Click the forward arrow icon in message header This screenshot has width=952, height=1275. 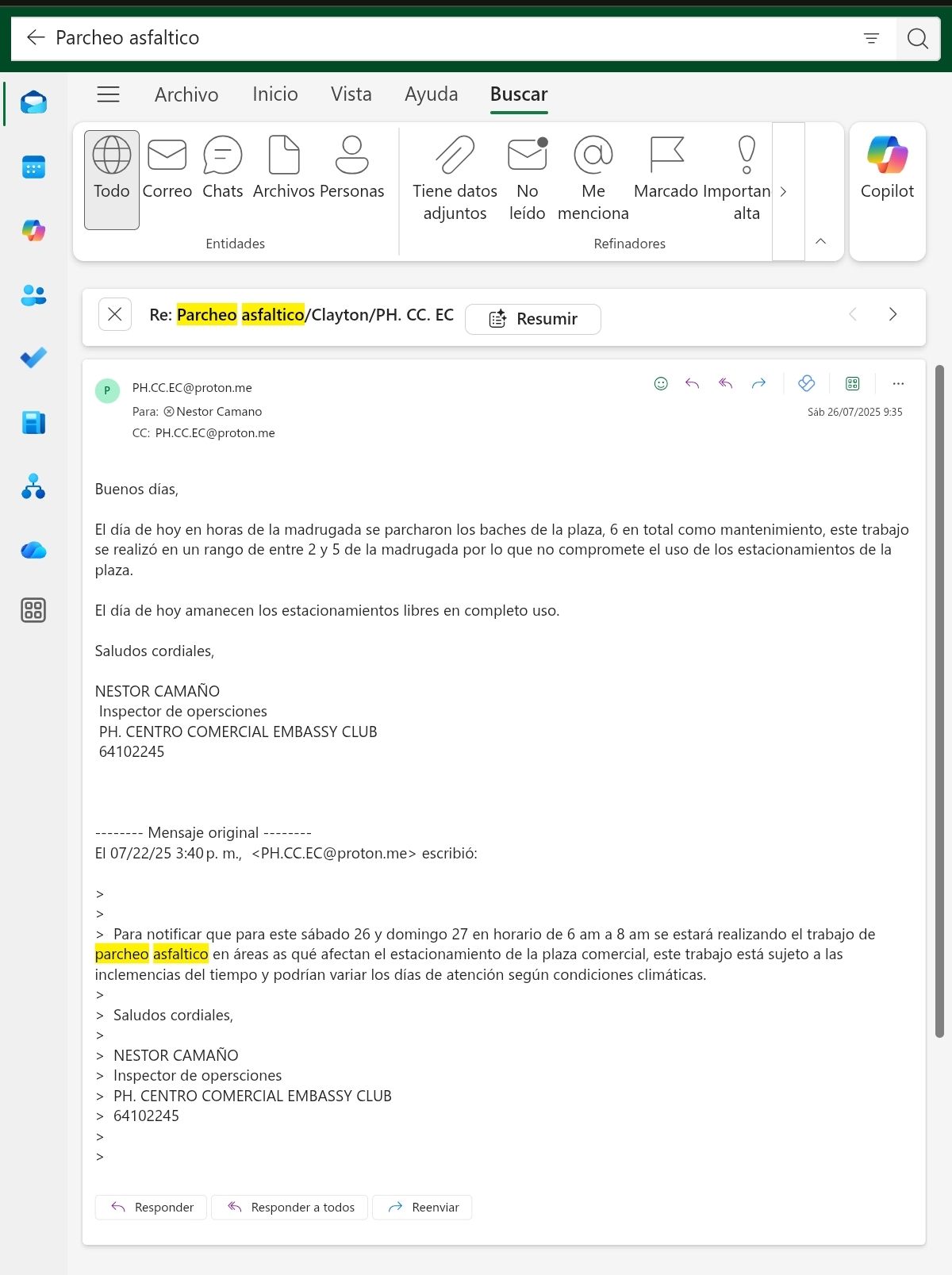pos(758,384)
